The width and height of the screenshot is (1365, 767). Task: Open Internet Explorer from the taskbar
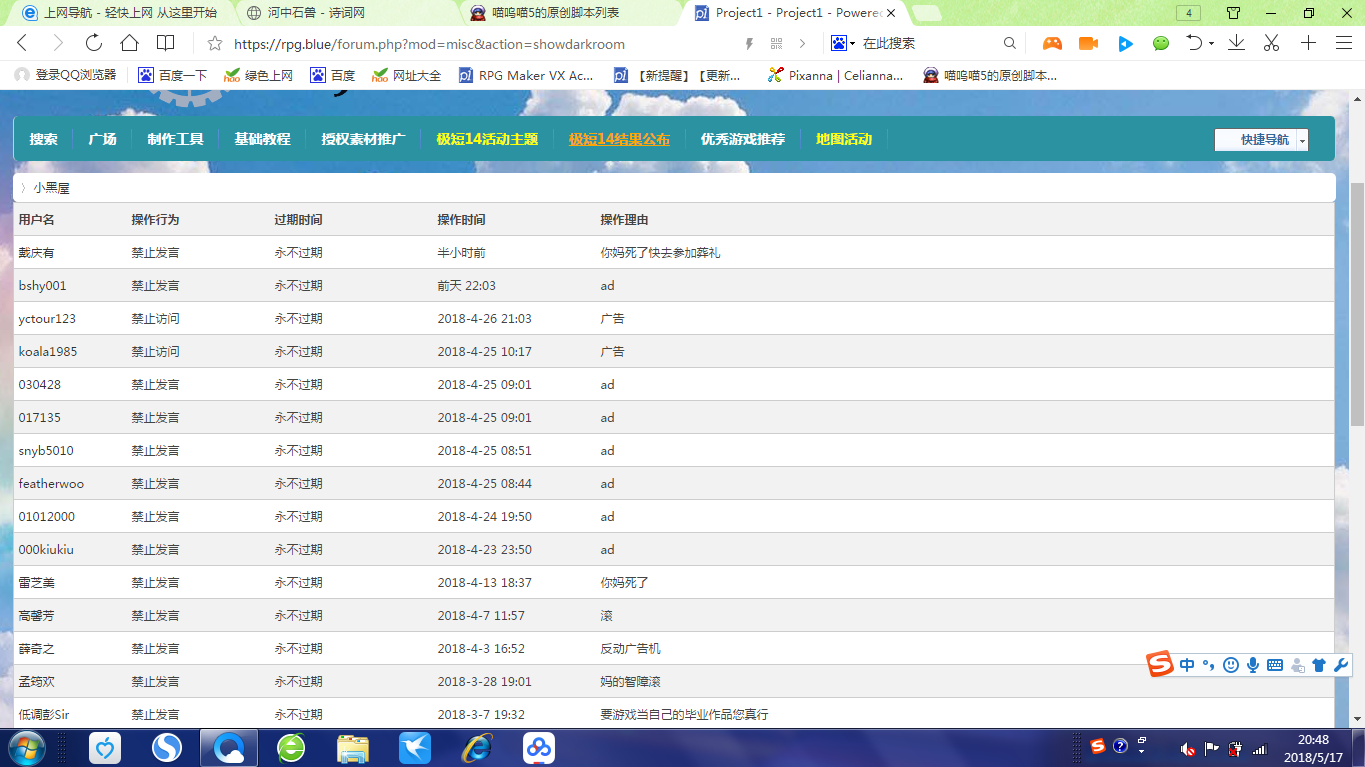pos(477,747)
